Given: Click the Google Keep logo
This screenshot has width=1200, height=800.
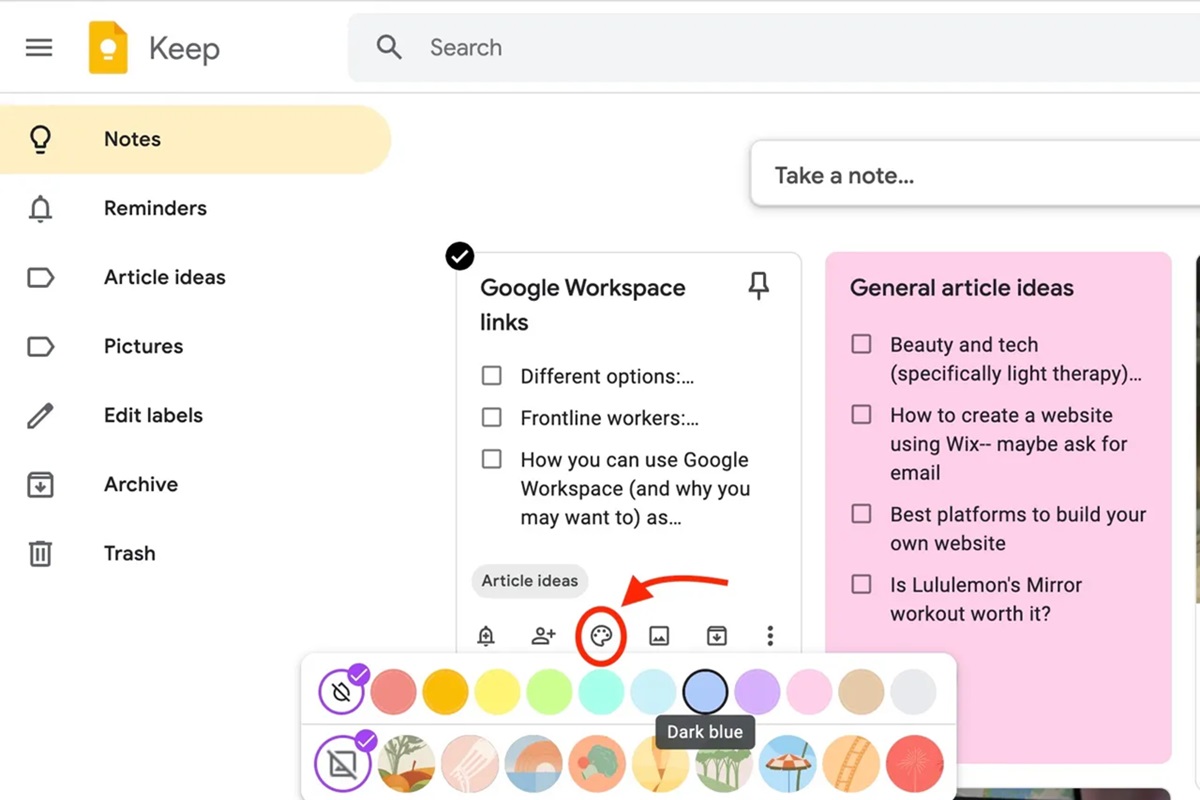Looking at the screenshot, I should point(108,47).
